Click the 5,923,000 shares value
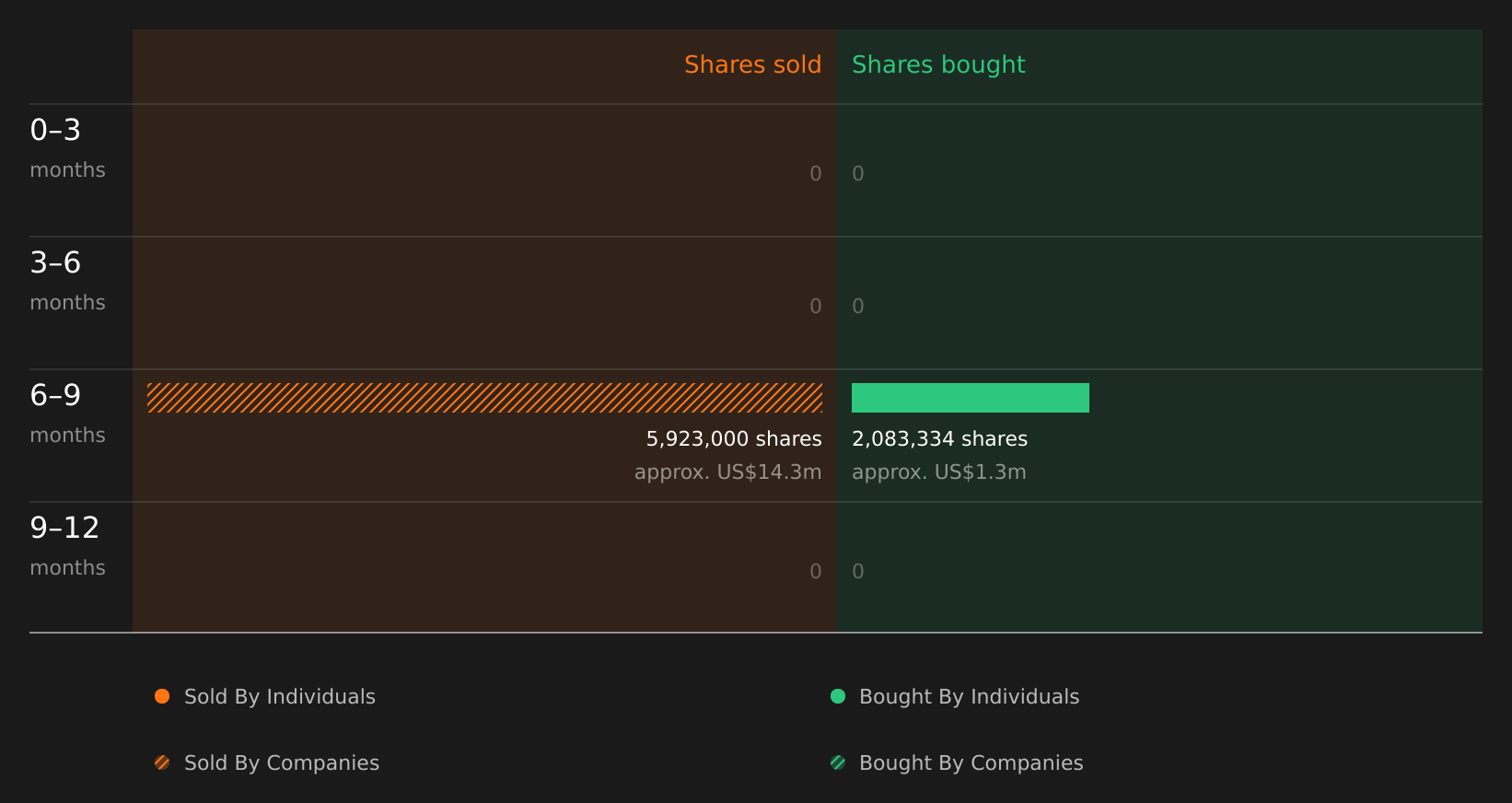 [x=734, y=439]
